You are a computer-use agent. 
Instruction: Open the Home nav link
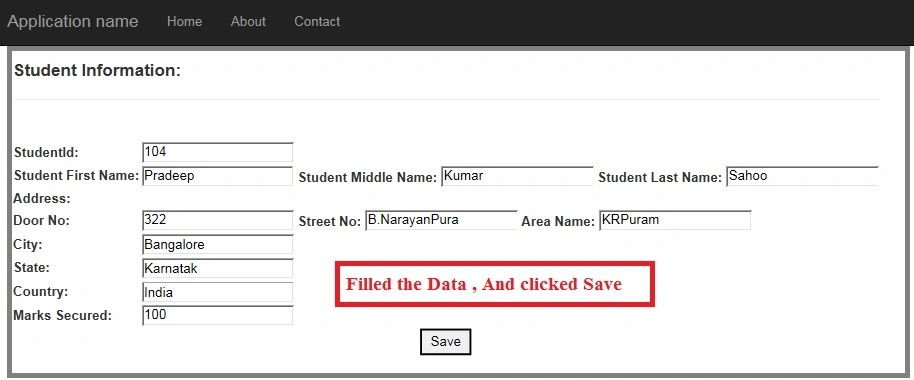[184, 22]
